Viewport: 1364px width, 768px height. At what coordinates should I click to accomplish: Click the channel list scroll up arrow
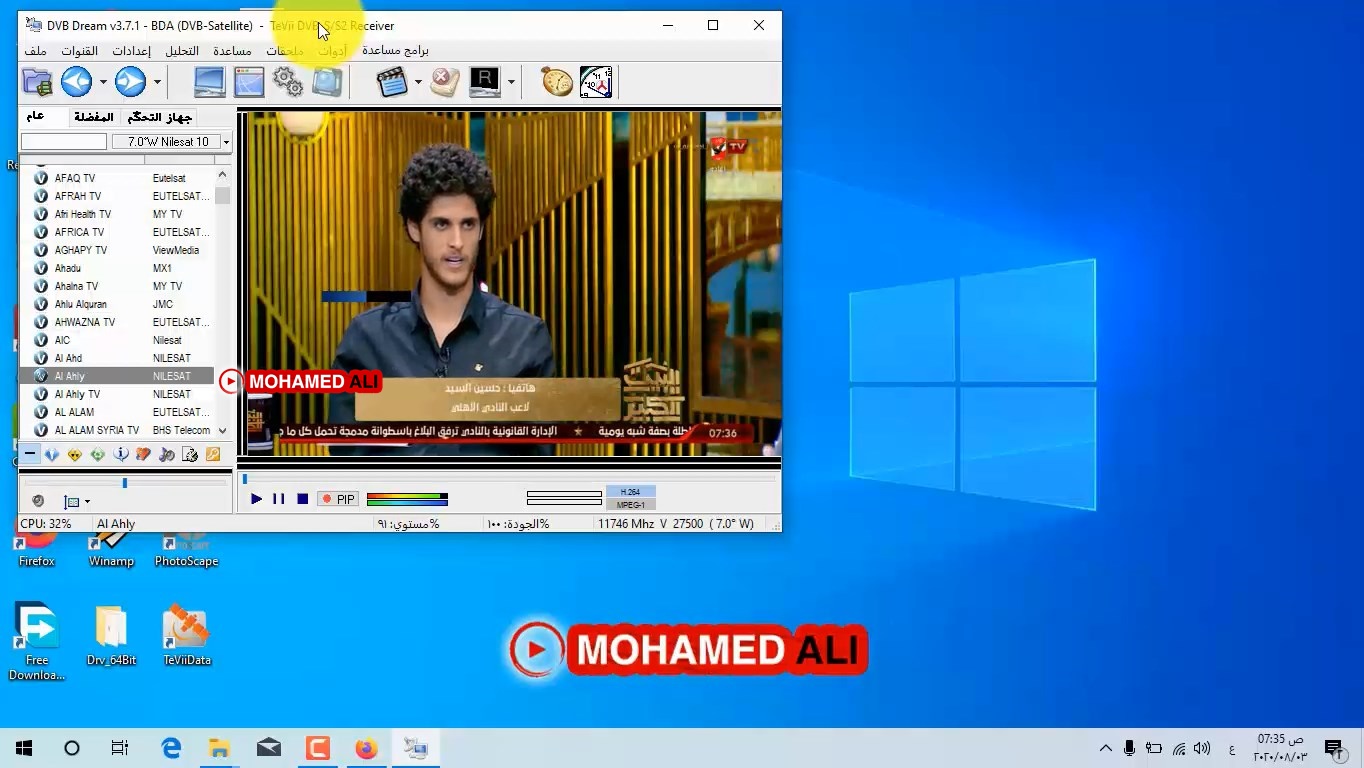[222, 175]
